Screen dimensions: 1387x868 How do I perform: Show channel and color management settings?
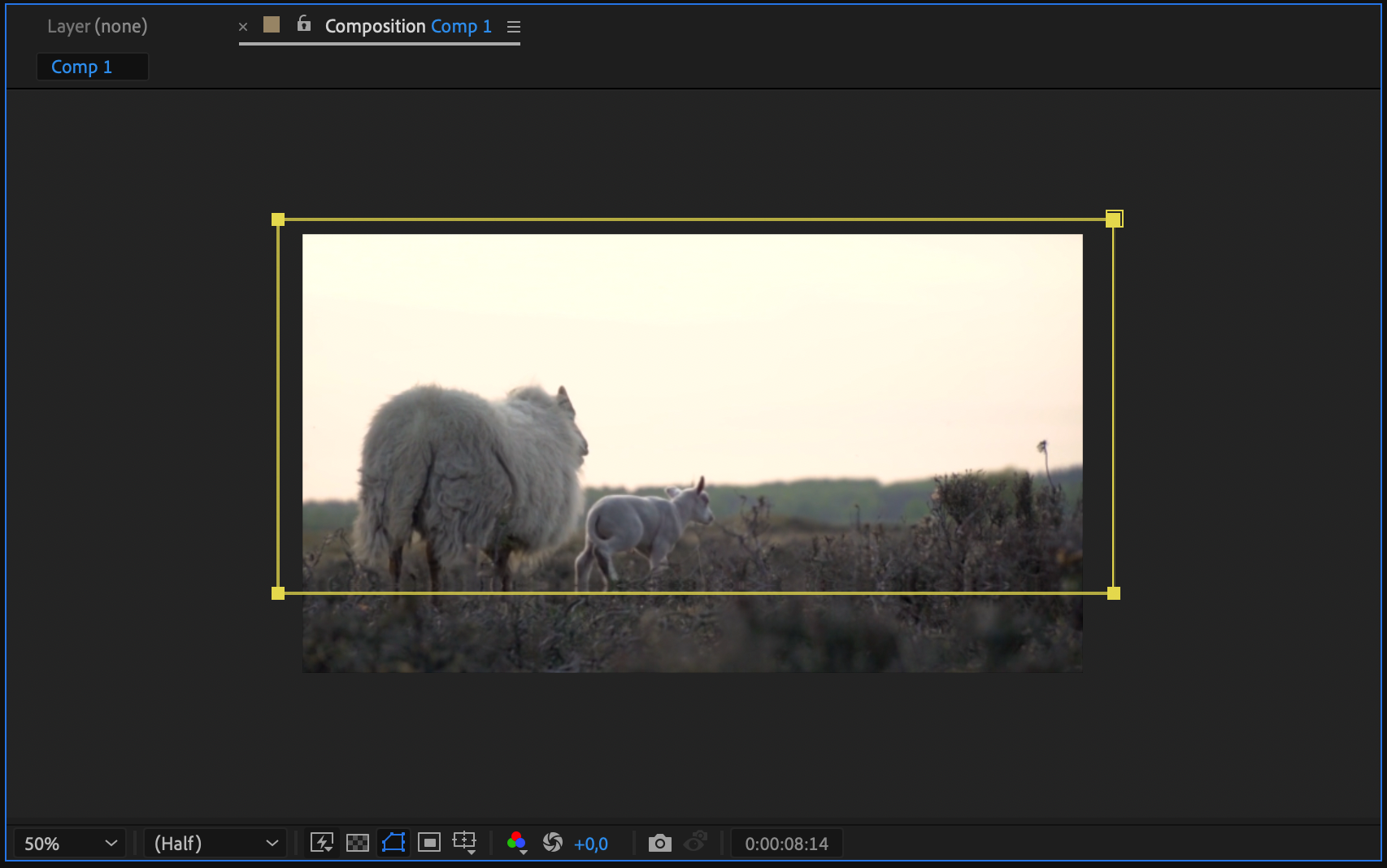click(516, 843)
